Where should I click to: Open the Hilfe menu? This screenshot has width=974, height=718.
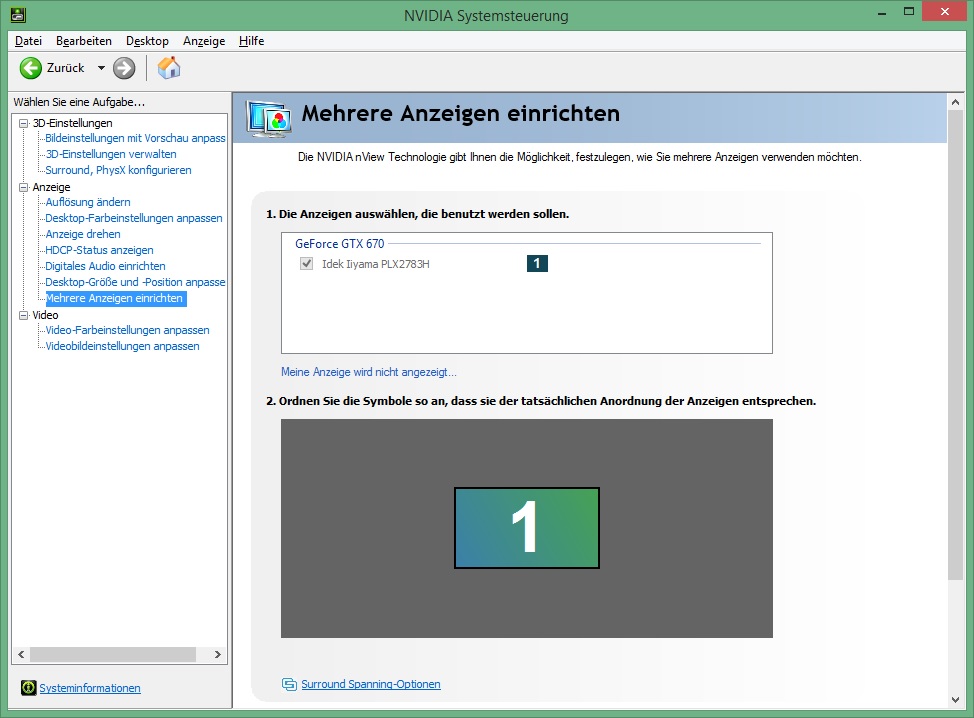(x=252, y=41)
